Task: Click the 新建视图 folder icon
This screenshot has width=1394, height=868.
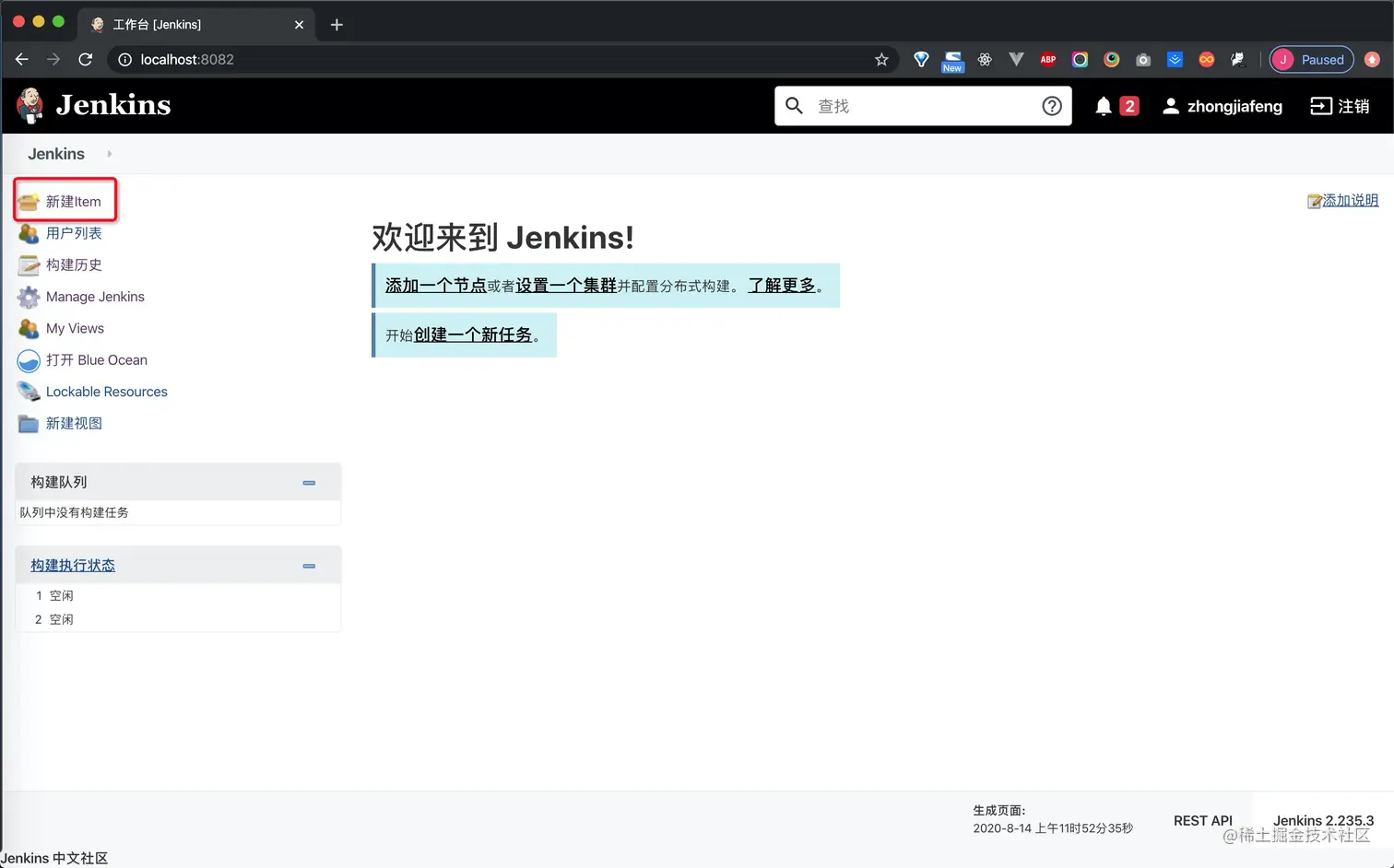Action: coord(29,424)
